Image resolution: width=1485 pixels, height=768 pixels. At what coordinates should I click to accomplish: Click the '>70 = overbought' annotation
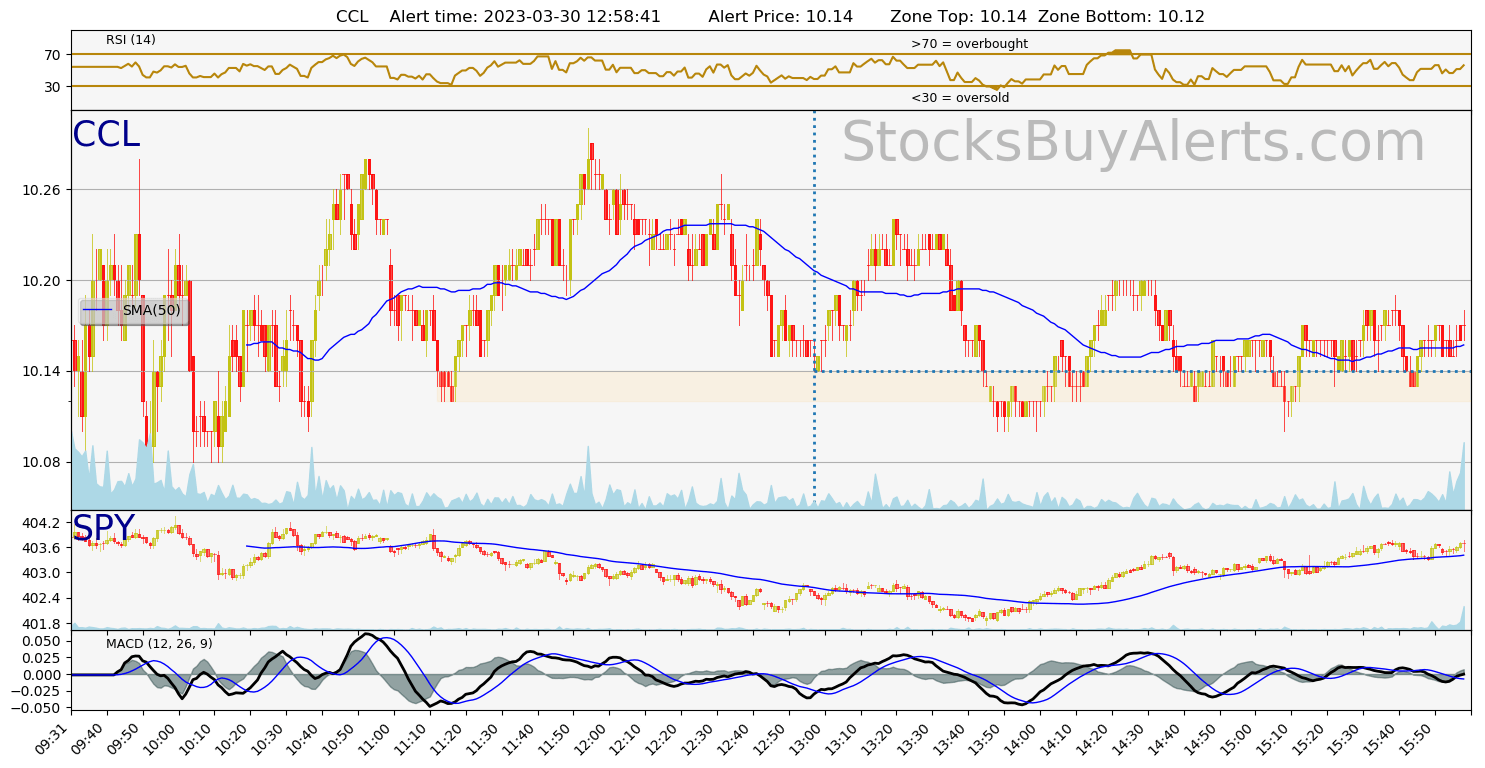point(969,44)
